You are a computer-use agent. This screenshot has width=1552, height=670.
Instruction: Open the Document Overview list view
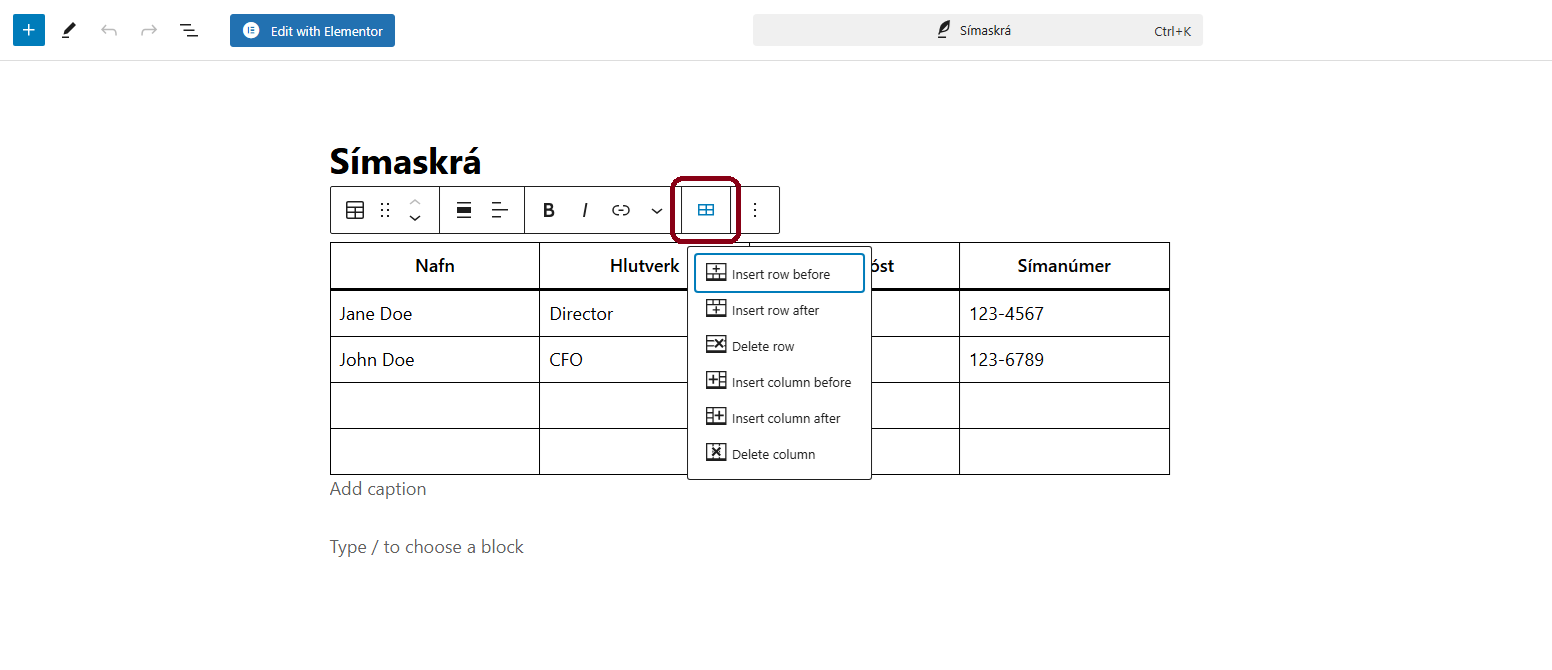coord(189,31)
